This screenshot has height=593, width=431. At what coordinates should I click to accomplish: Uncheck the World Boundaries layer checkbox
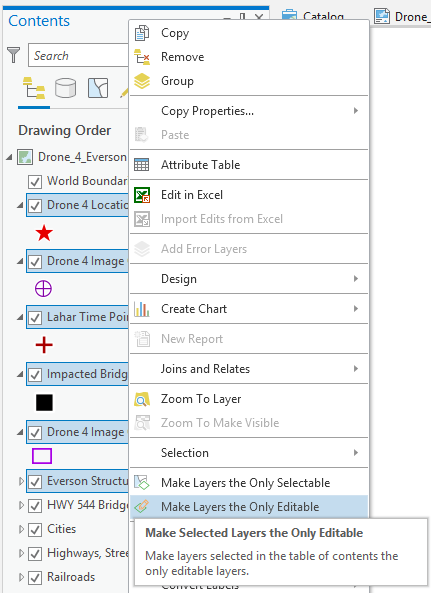[35, 182]
